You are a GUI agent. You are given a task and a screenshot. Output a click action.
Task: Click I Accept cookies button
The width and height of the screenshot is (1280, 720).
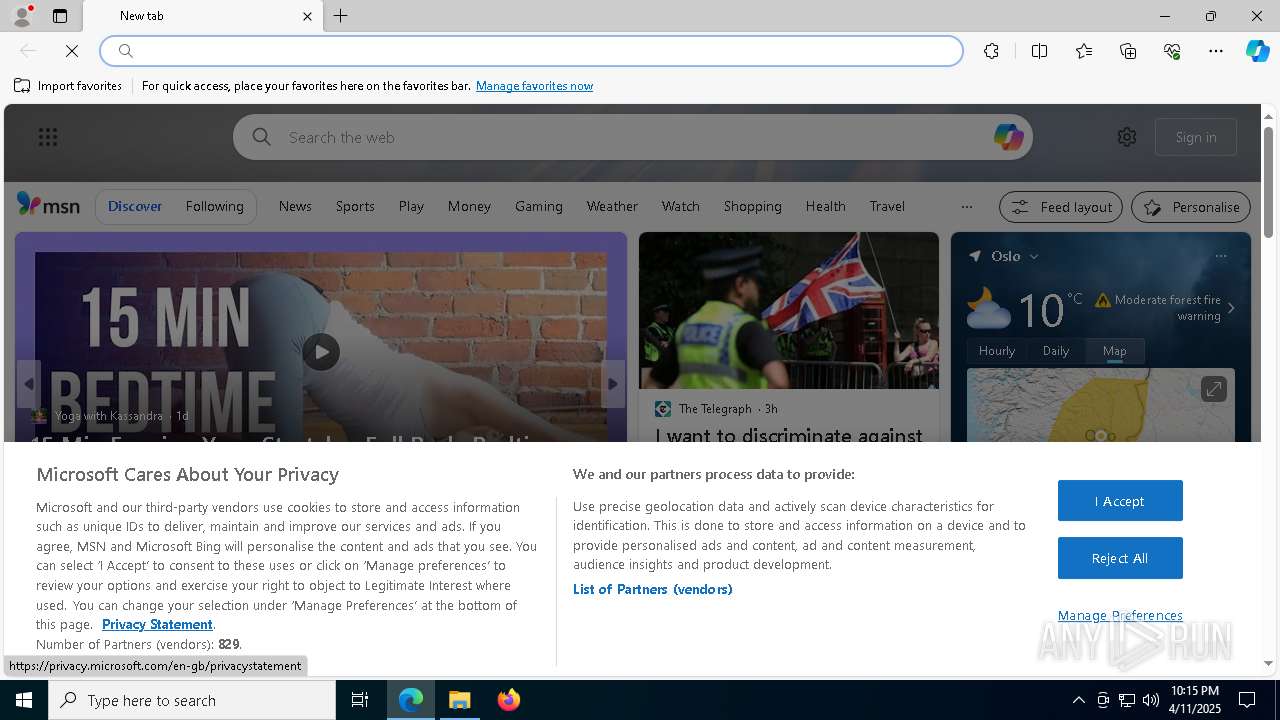click(1120, 501)
